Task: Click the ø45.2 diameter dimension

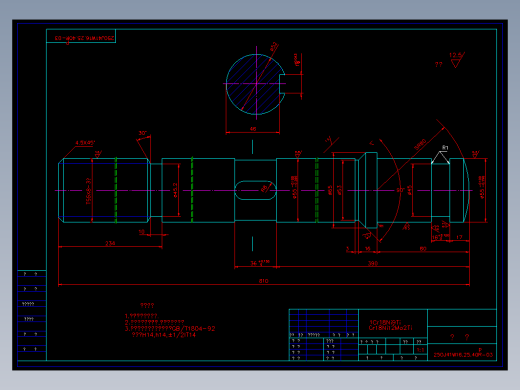Action: pos(175,190)
